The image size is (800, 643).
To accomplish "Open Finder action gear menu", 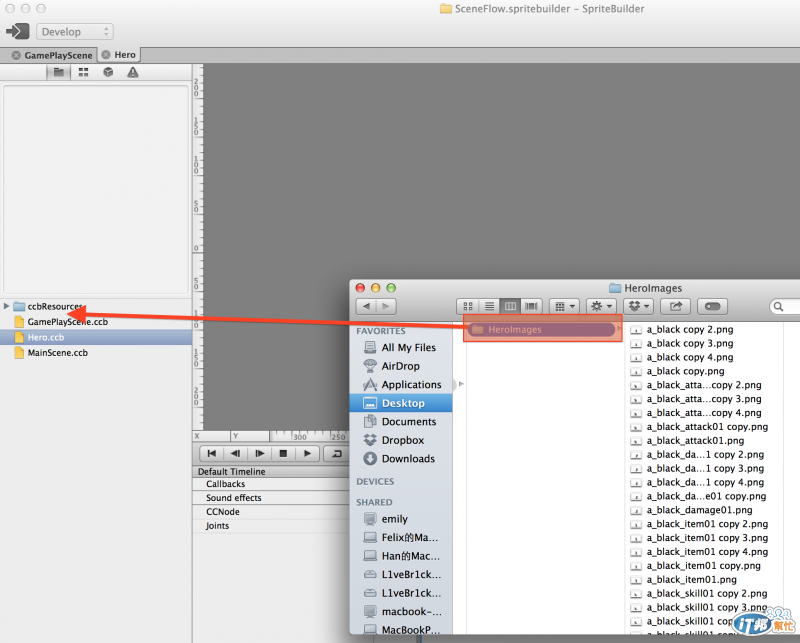I will pyautogui.click(x=601, y=306).
